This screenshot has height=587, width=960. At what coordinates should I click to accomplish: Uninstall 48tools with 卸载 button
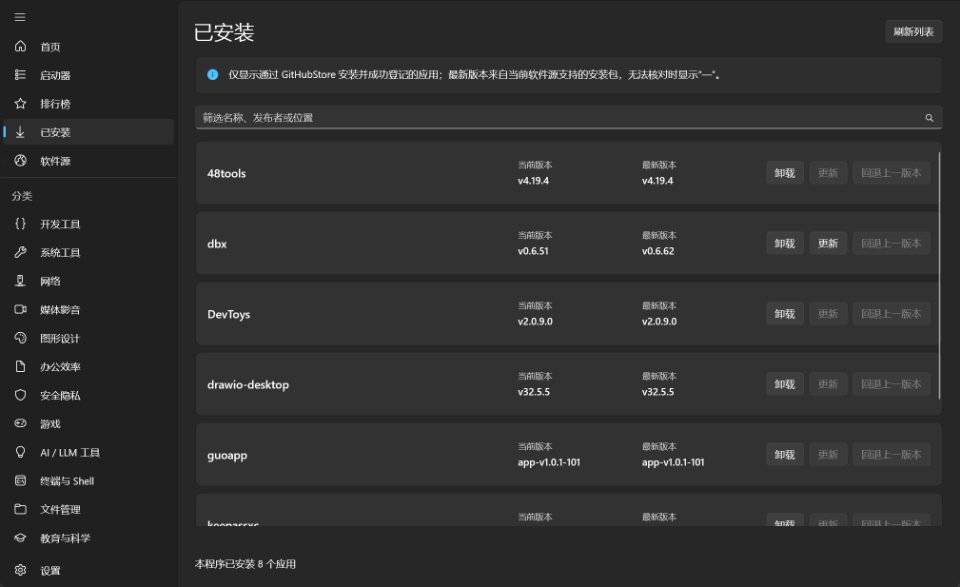tap(785, 173)
